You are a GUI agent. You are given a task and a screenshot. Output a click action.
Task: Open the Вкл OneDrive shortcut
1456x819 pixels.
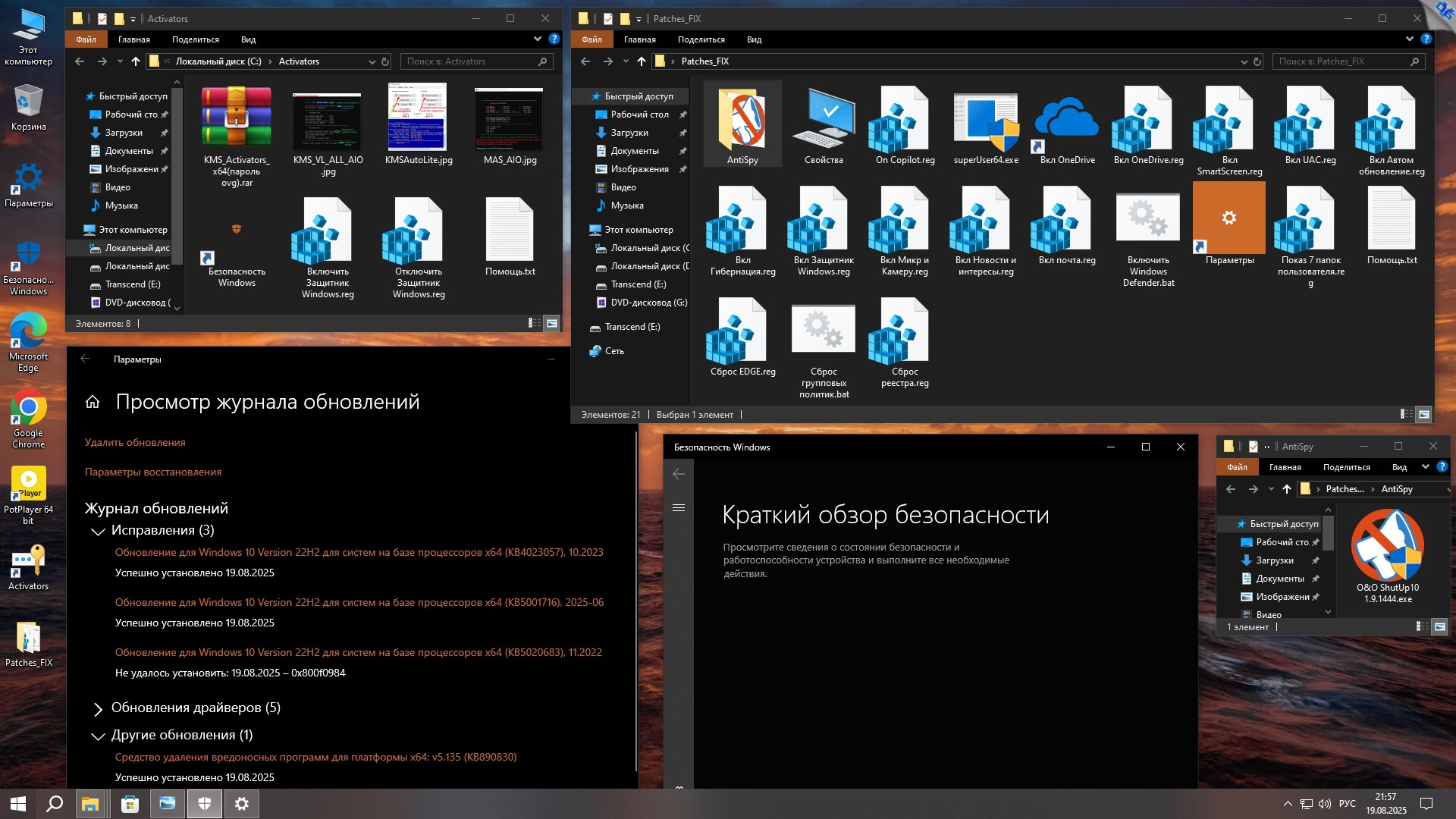coord(1066,121)
